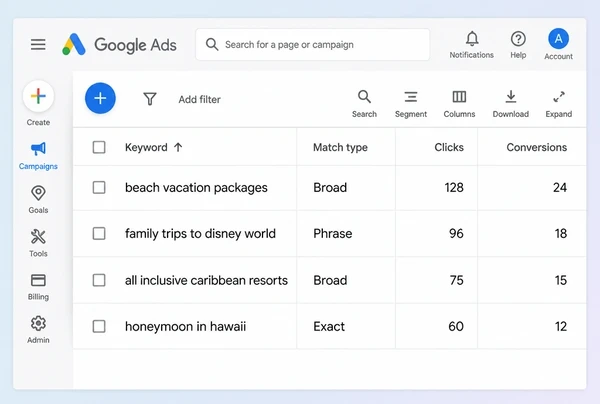The image size is (600, 404).
Task: Check the honeymoon in hawaii row
Action: [99, 326]
